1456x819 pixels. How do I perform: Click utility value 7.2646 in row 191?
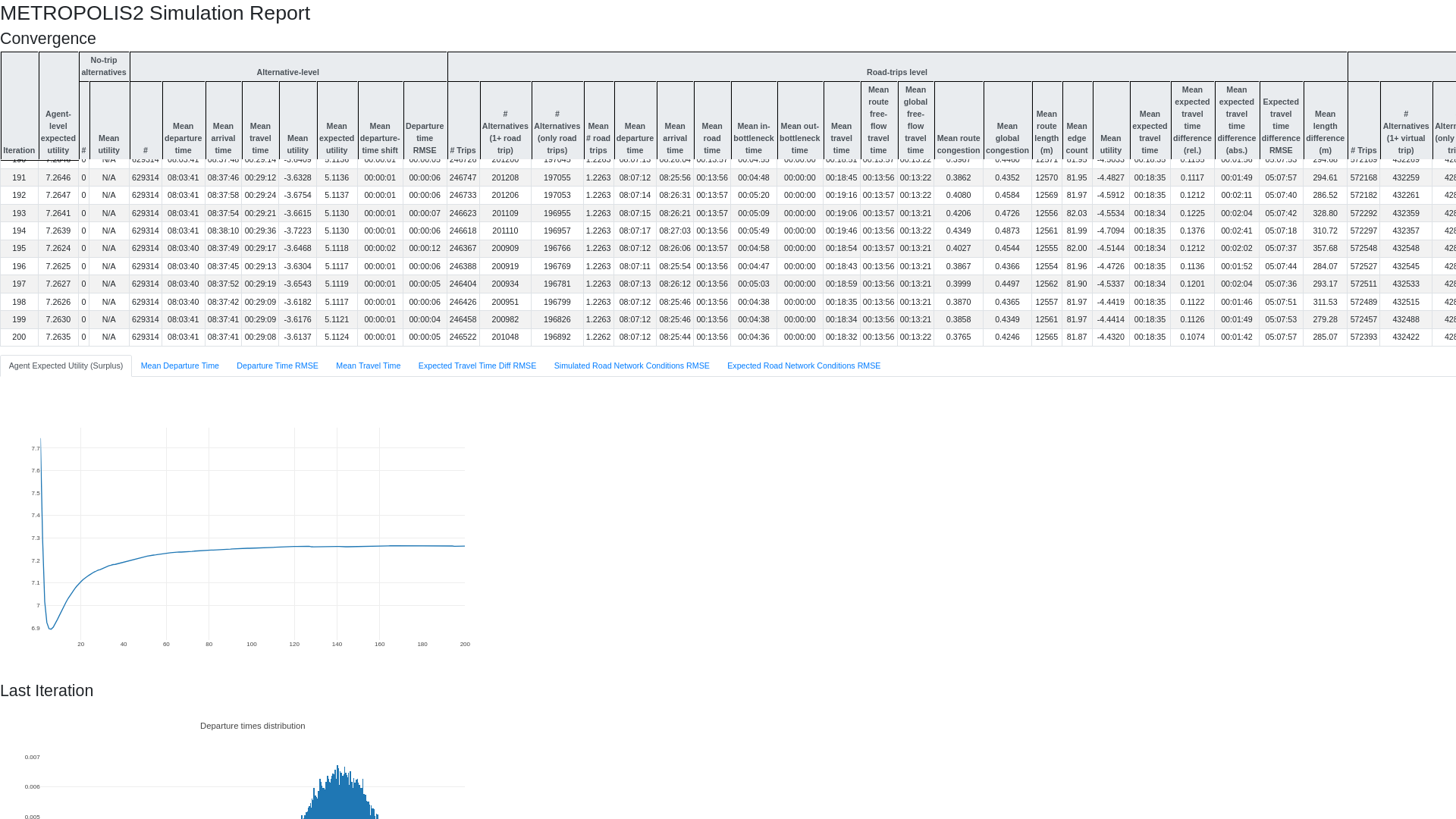(58, 177)
